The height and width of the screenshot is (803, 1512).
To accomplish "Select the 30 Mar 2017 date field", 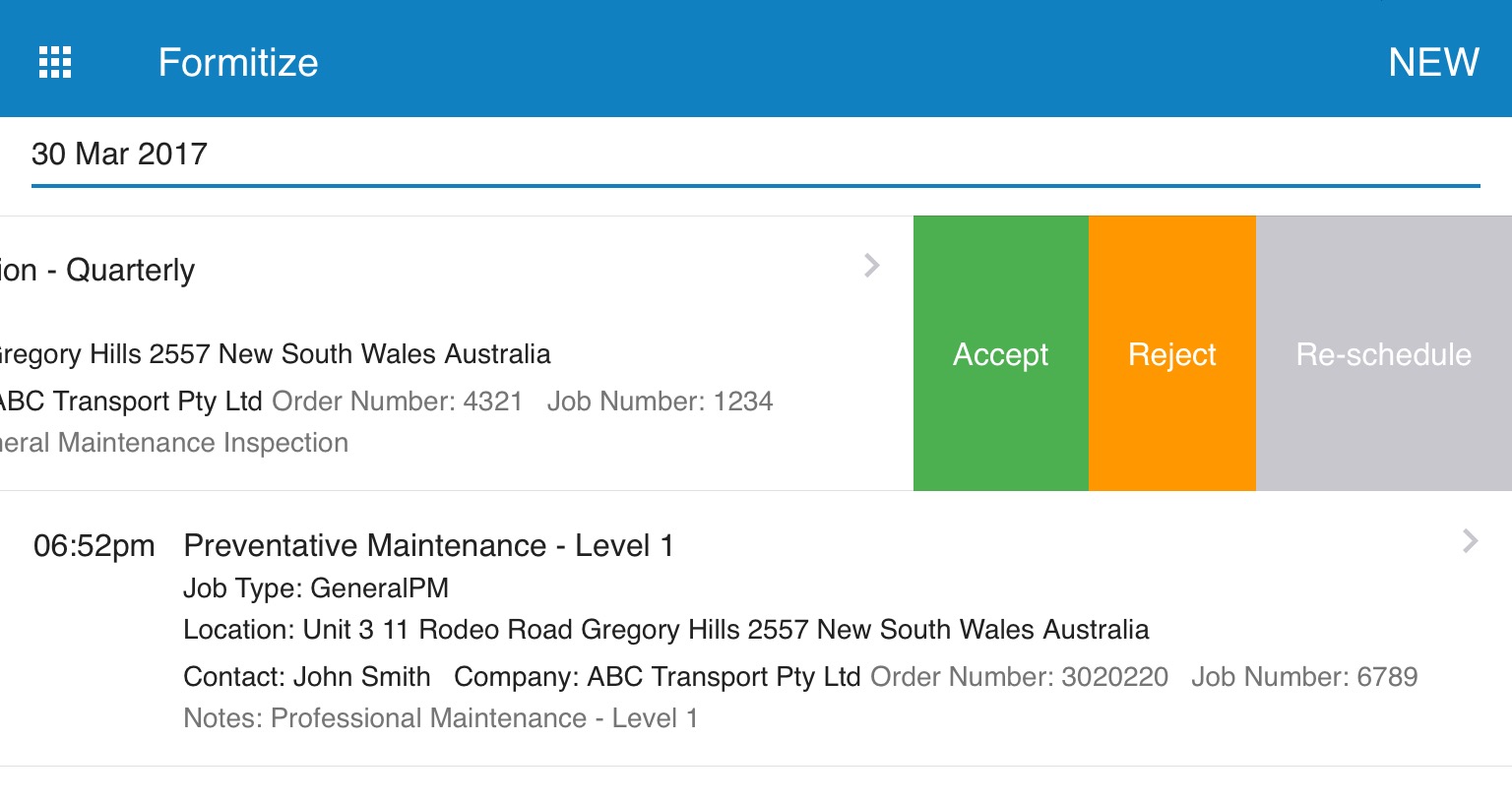I will coord(756,154).
